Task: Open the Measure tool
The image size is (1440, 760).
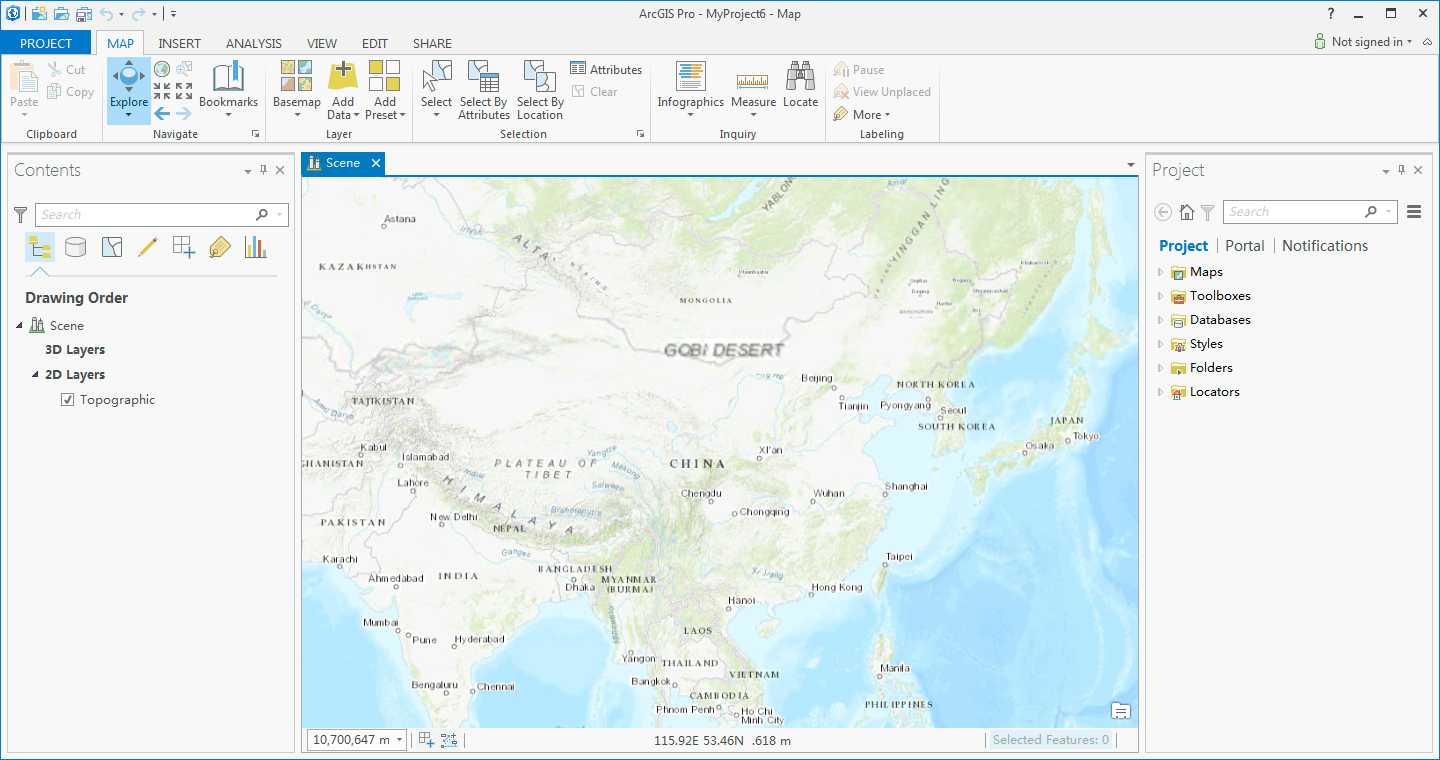Action: pos(753,84)
